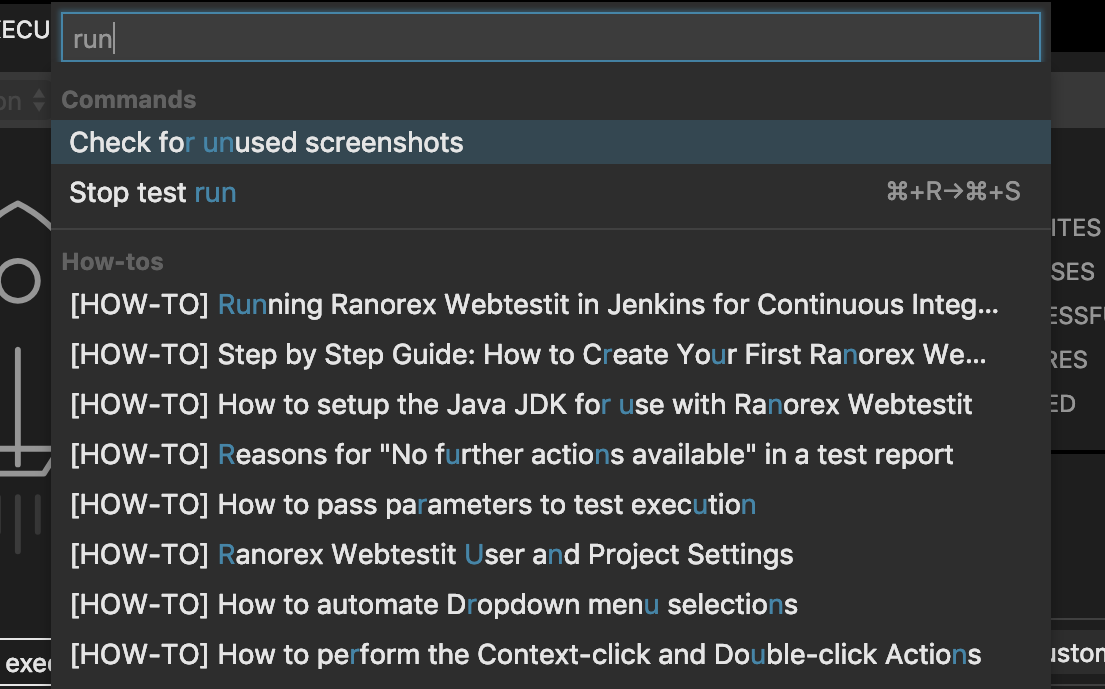1105x689 pixels.
Task: Click the ⌘+R→⌘+S keyboard shortcut hint
Action: 952,192
